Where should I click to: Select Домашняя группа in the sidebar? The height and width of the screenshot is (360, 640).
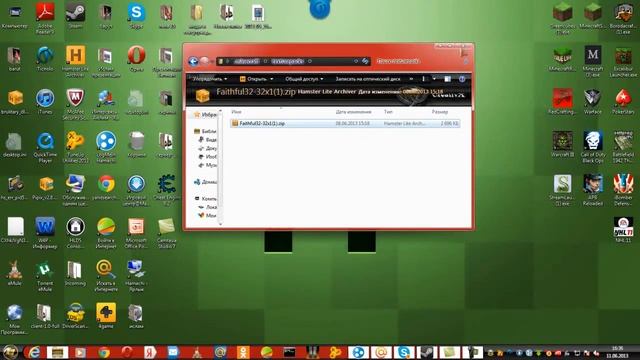(206, 182)
